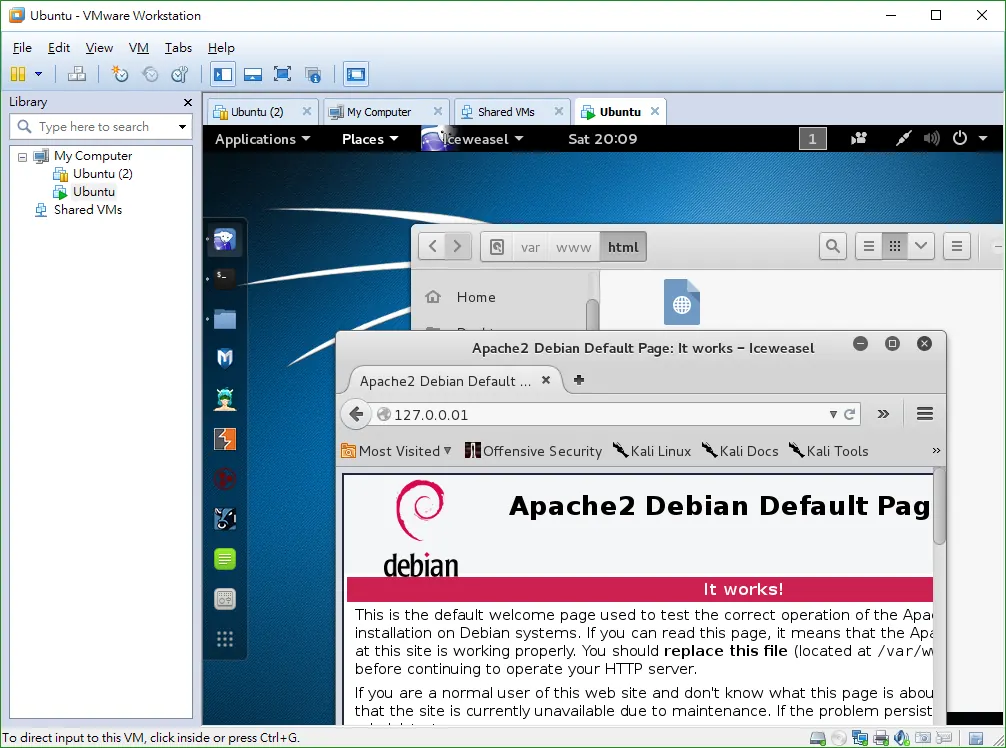Show all applications grid in dock
Image resolution: width=1006 pixels, height=748 pixels.
coord(225,639)
